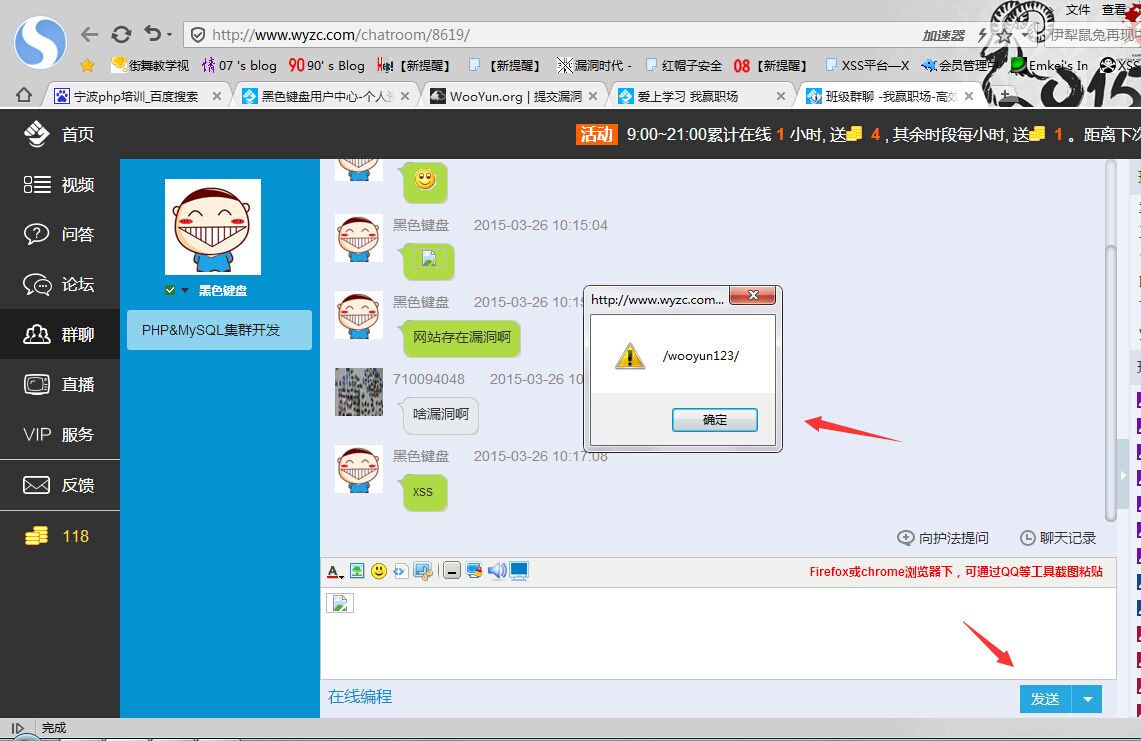Open the online status dropdown under avatar
Viewport: 1141px width, 741px height.
pos(185,290)
